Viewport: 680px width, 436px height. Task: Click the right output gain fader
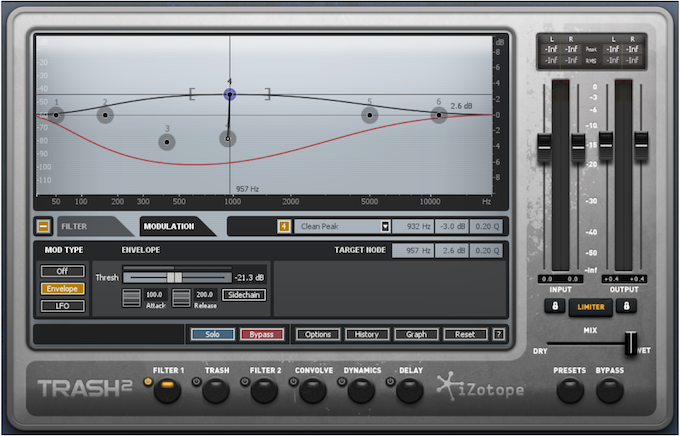coord(641,146)
